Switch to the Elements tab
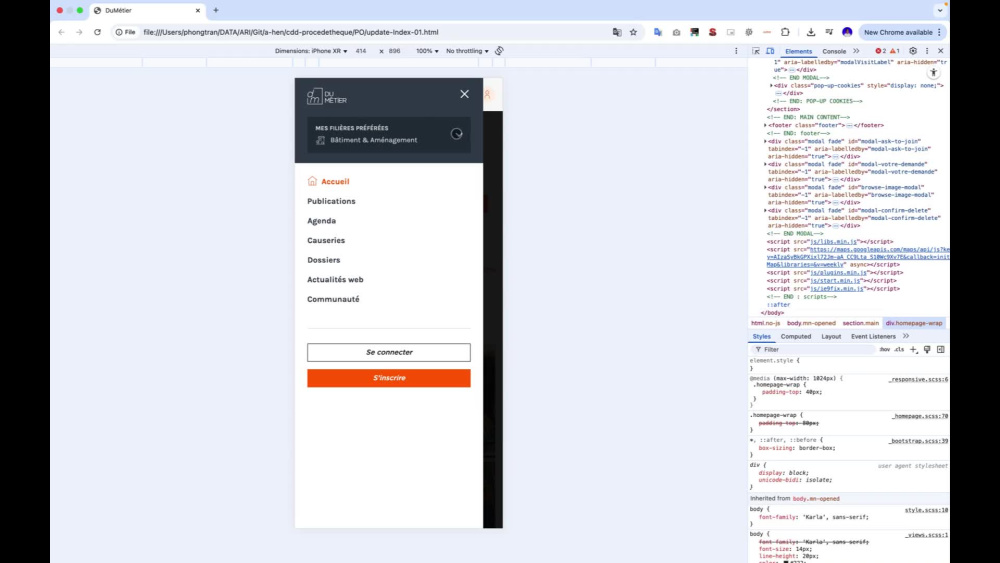The width and height of the screenshot is (1000, 563). click(x=798, y=51)
